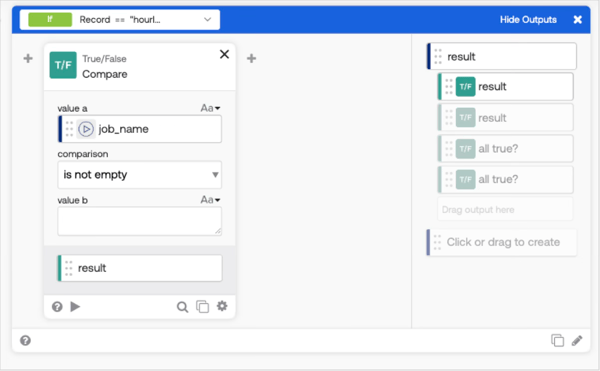Duplicate the Compare card with copy icon
The image size is (600, 371).
point(202,306)
